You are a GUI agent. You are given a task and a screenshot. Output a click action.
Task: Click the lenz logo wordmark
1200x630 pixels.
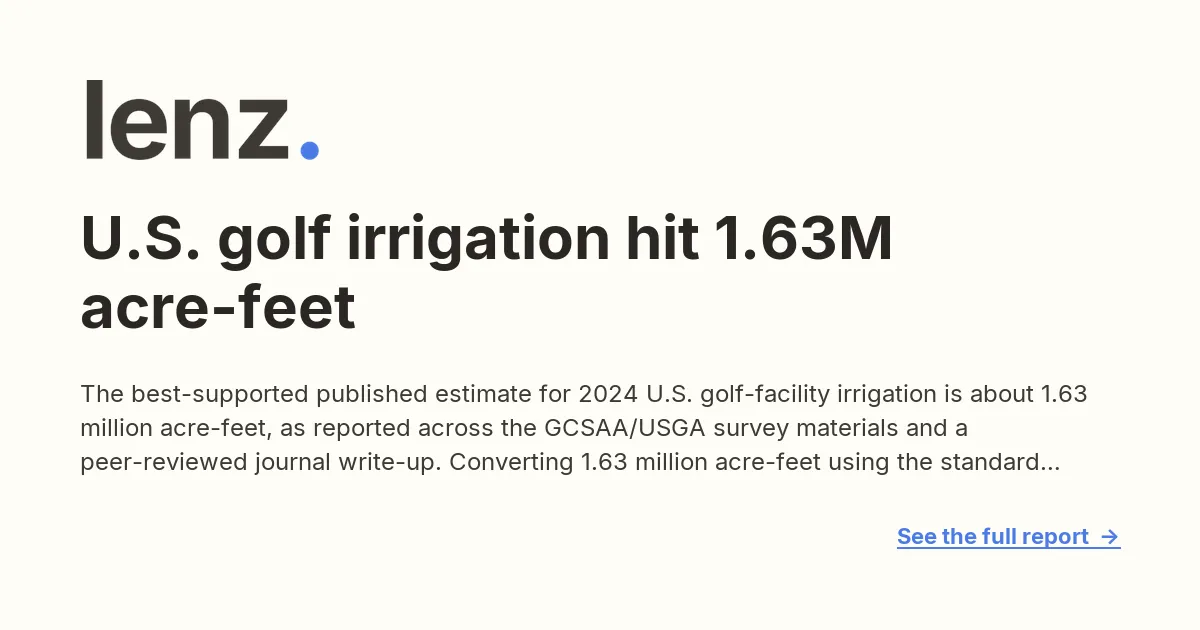point(201,120)
